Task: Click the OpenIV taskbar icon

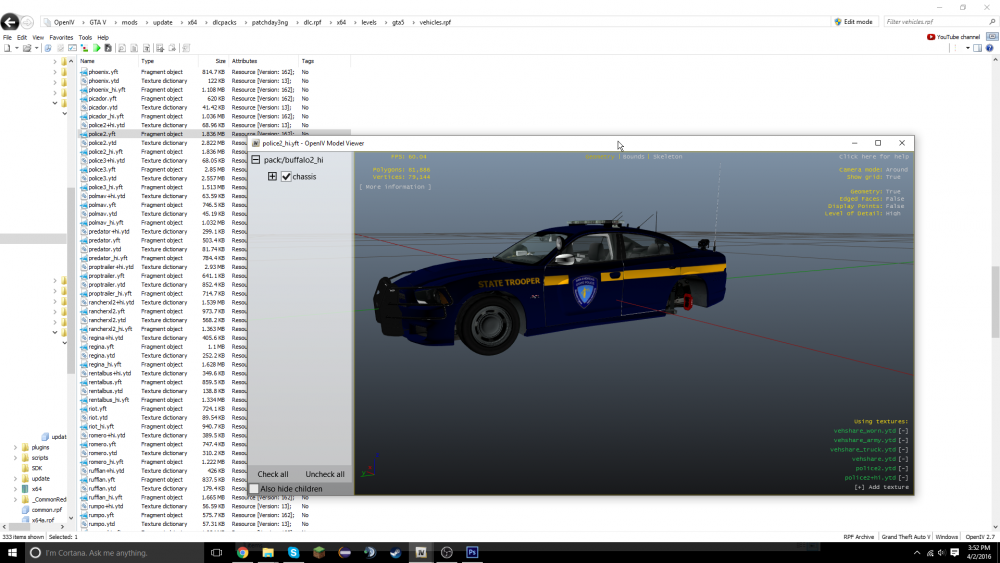Action: point(421,553)
